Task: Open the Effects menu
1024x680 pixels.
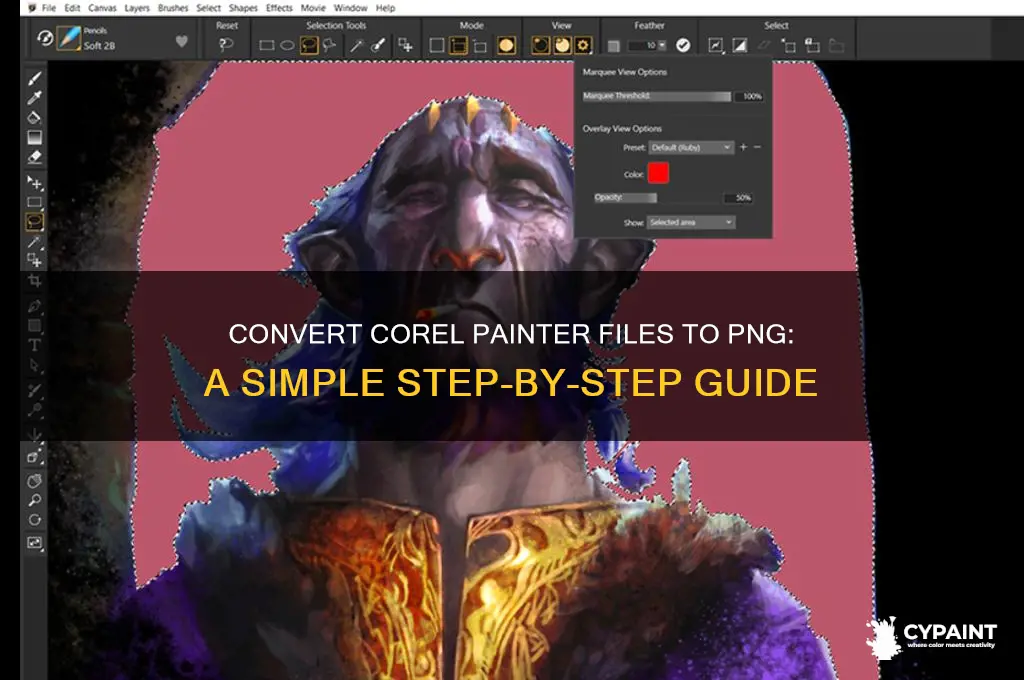Action: pyautogui.click(x=280, y=8)
